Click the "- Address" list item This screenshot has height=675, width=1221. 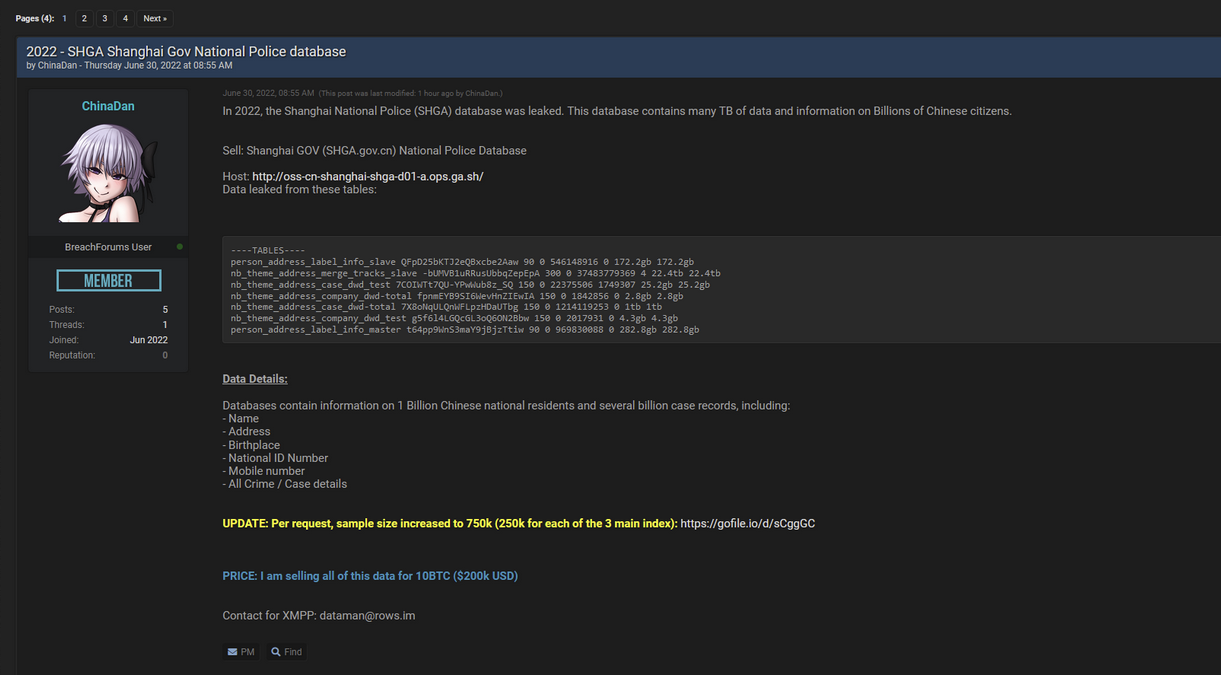coord(247,432)
